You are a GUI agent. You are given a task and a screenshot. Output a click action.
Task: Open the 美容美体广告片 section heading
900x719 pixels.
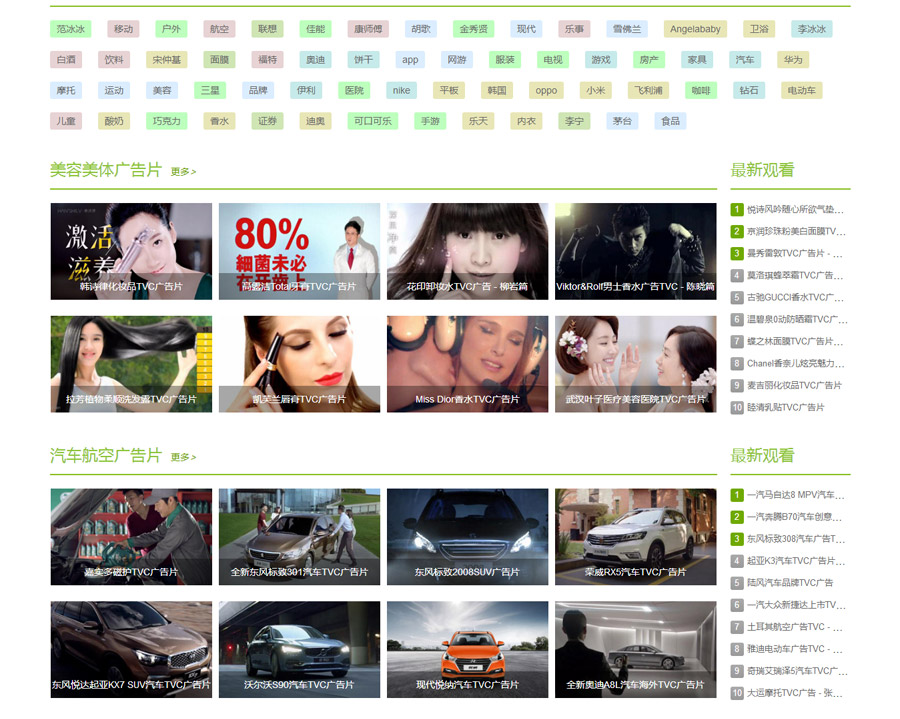coord(106,170)
